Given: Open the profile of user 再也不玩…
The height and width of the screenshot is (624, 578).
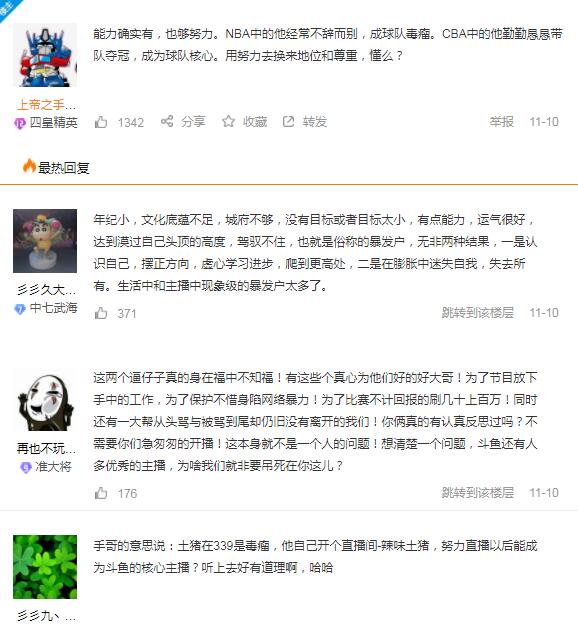Looking at the screenshot, I should pyautogui.click(x=46, y=448).
